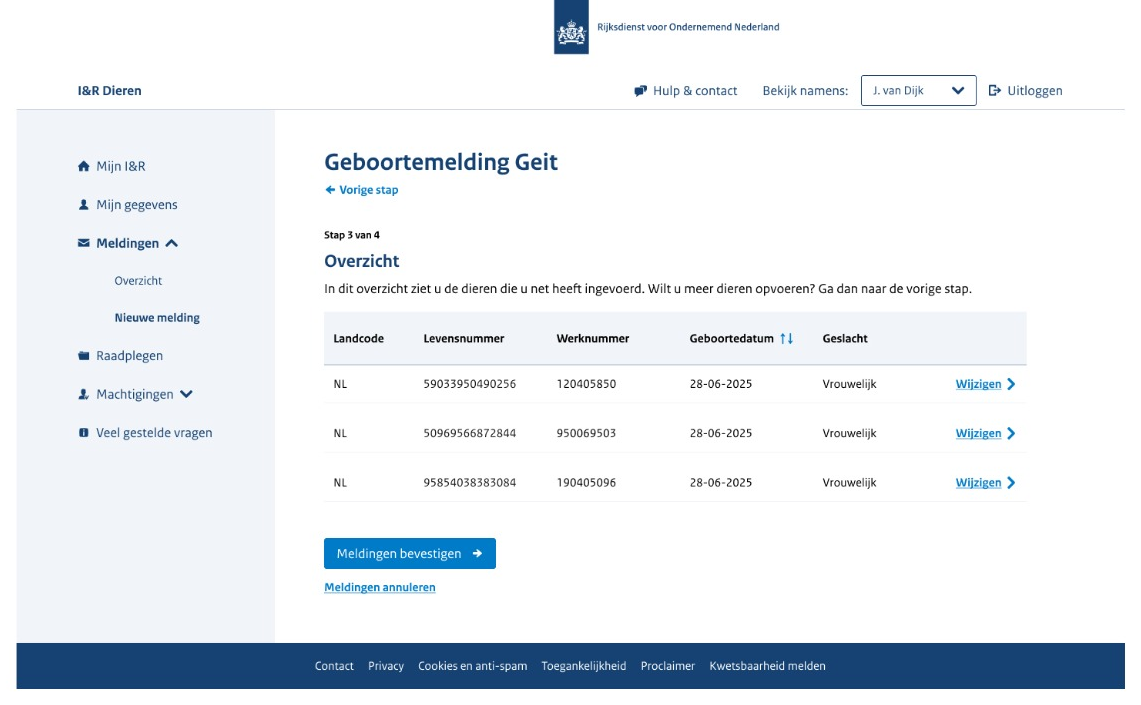Open Mijn I&R in the sidebar

click(121, 166)
